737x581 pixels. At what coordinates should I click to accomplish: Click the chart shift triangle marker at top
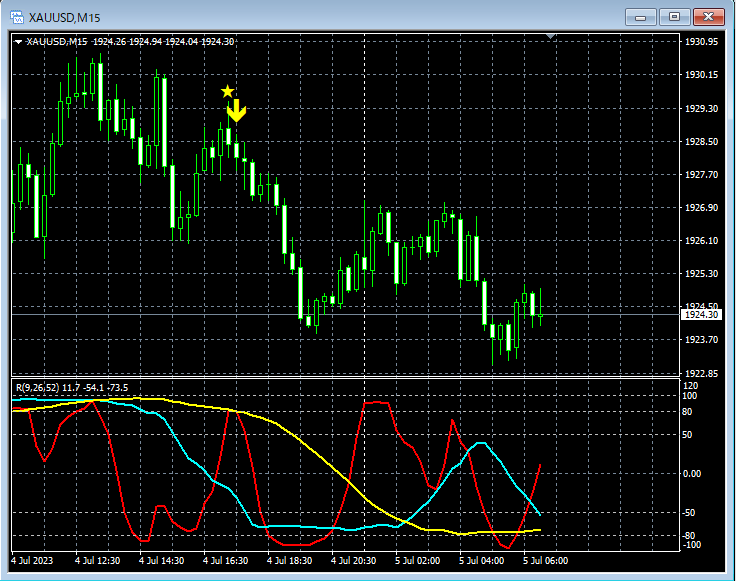click(550, 36)
